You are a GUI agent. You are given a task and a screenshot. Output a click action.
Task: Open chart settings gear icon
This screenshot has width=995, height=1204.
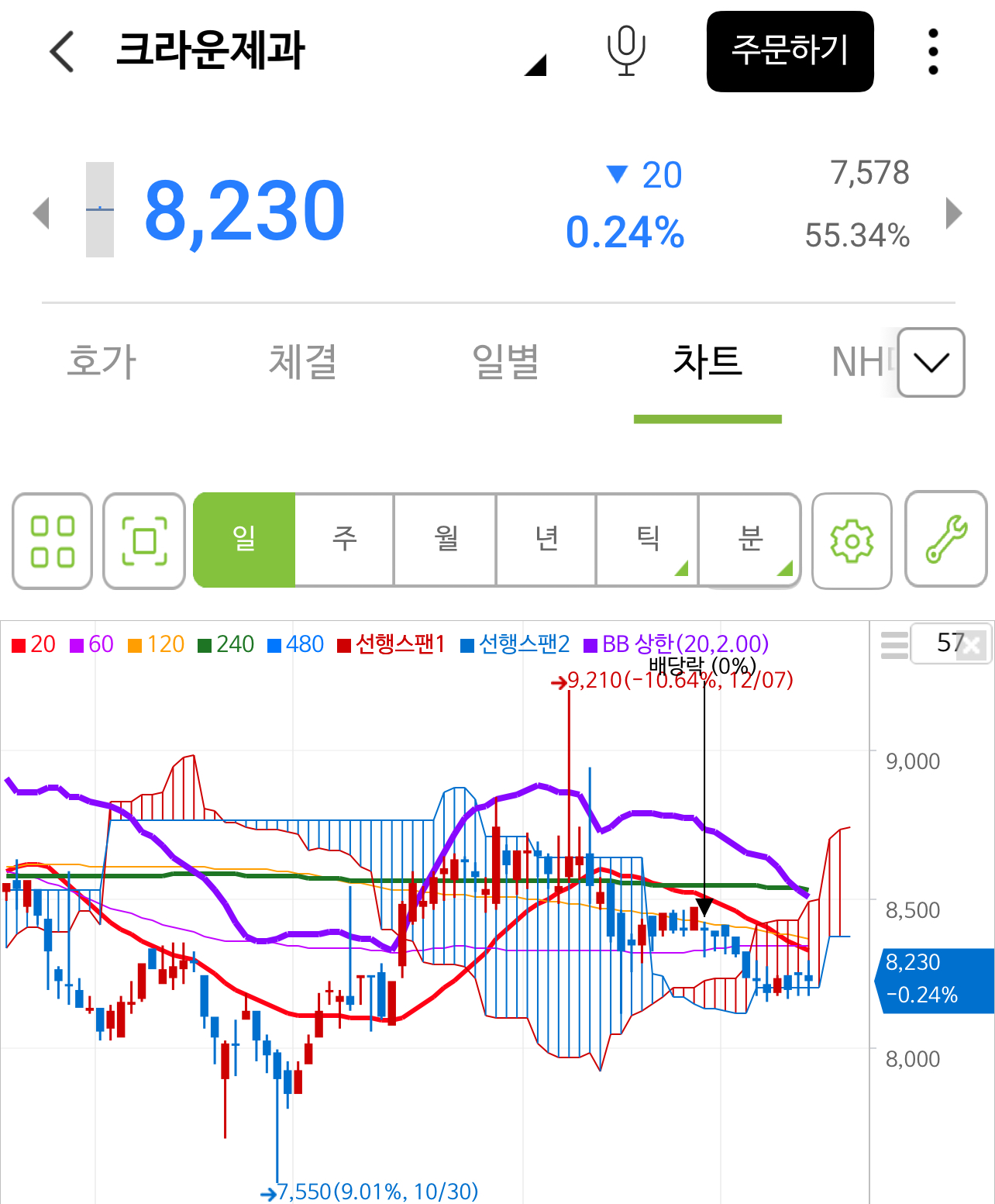(x=852, y=541)
